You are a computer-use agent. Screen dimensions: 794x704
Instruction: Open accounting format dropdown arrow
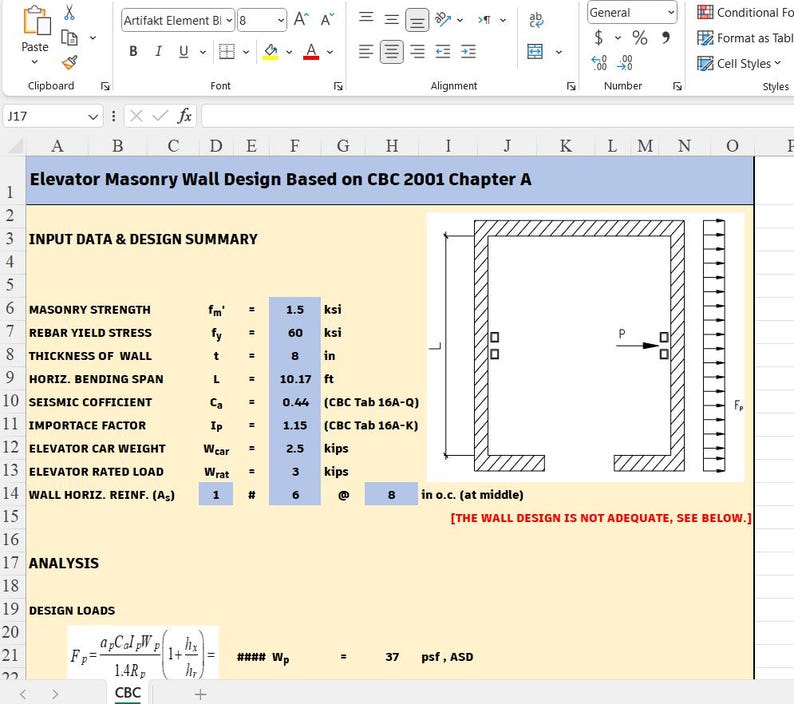pyautogui.click(x=618, y=37)
